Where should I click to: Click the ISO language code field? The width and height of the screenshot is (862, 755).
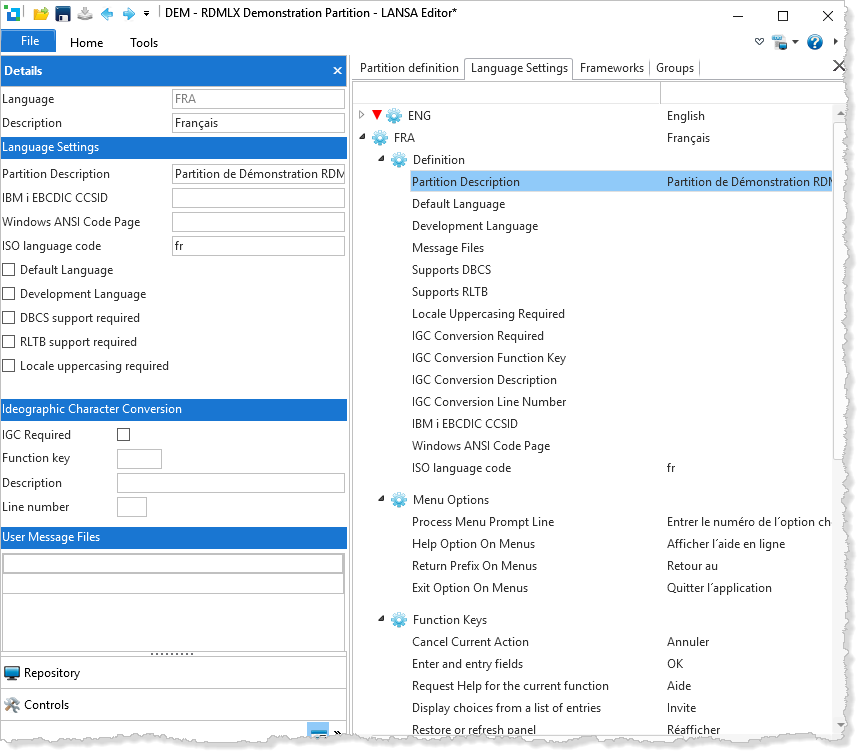tap(258, 246)
